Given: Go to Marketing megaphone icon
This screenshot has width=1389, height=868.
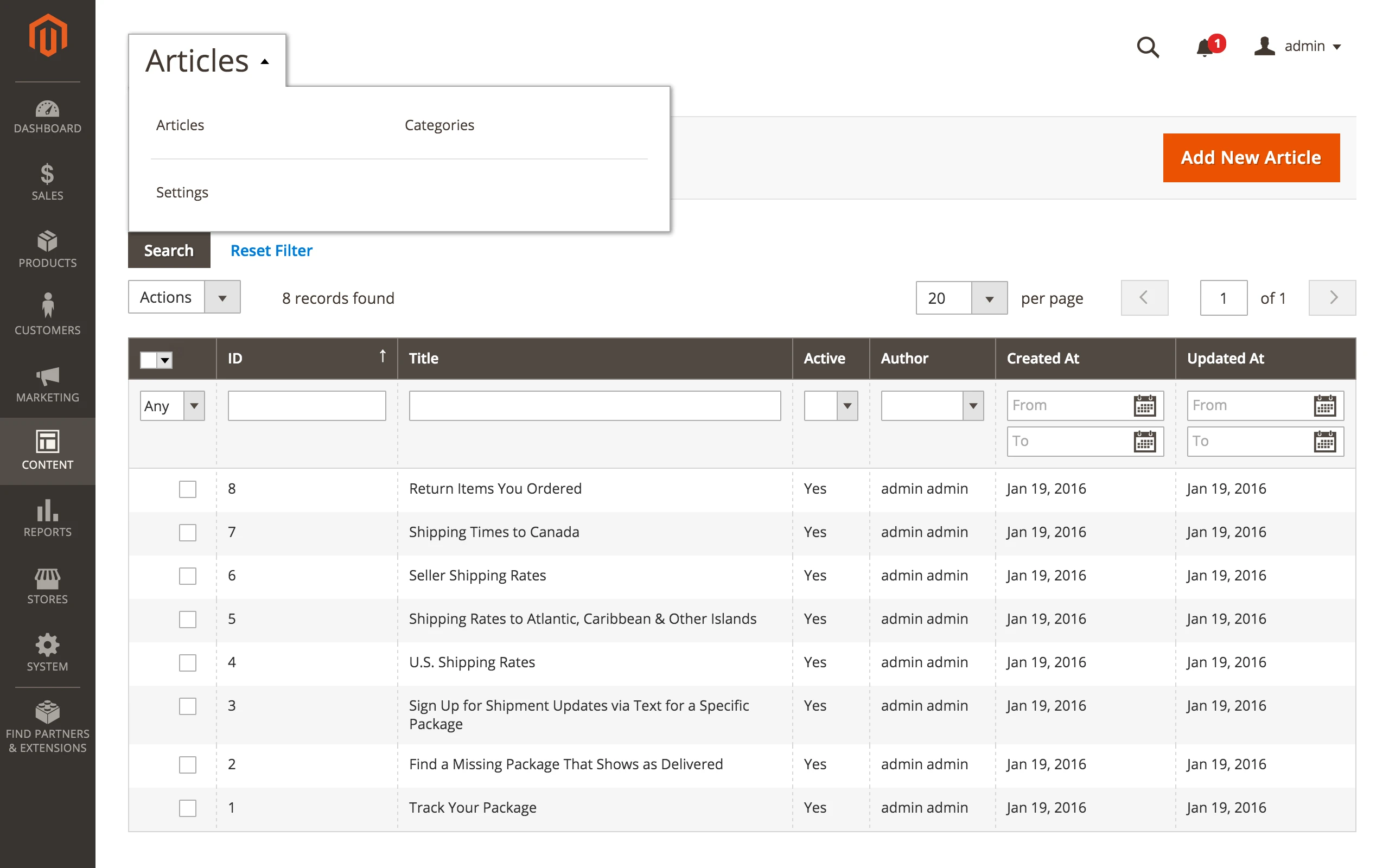Looking at the screenshot, I should (47, 376).
